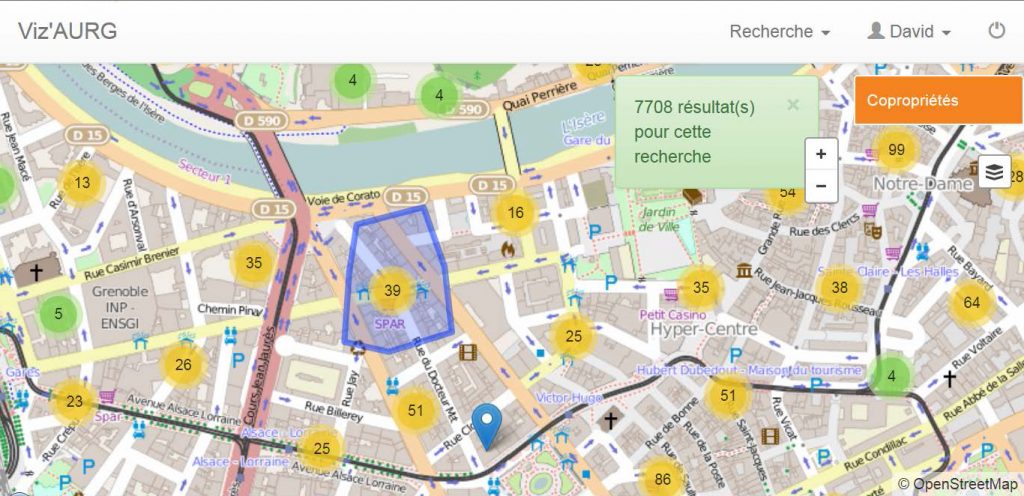Click the yellow cluster labeled 13

point(82,182)
